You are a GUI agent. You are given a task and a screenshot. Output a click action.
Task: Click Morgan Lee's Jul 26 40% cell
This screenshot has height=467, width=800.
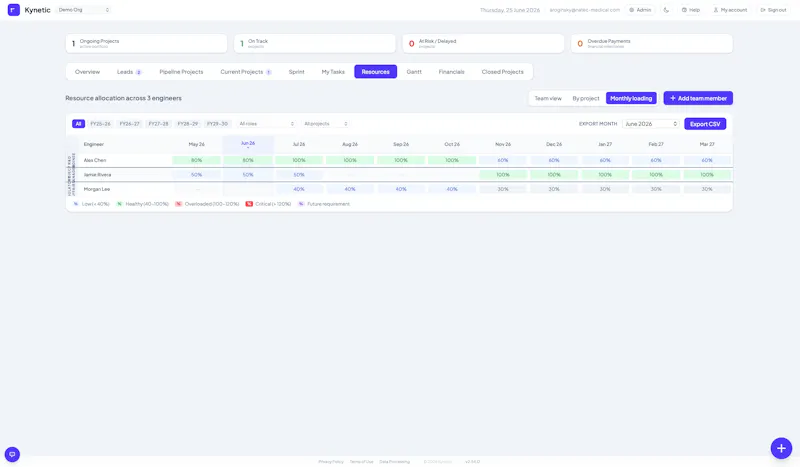[299, 189]
